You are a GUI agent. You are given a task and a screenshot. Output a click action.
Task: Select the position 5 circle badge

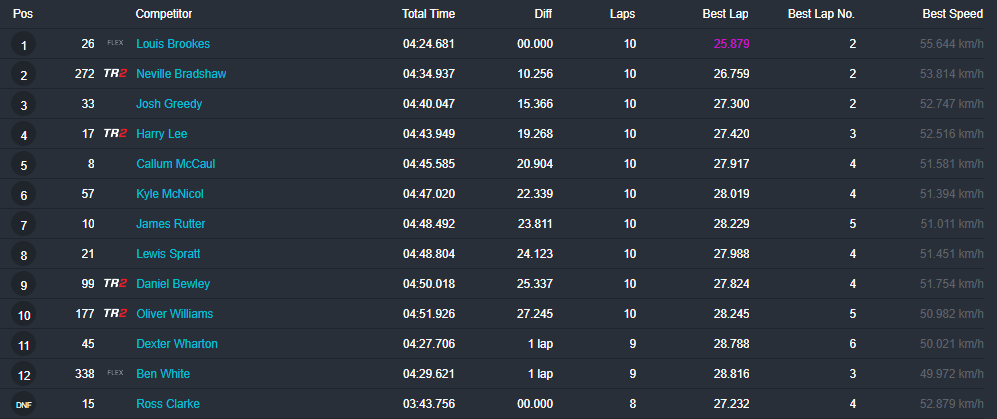24,165
